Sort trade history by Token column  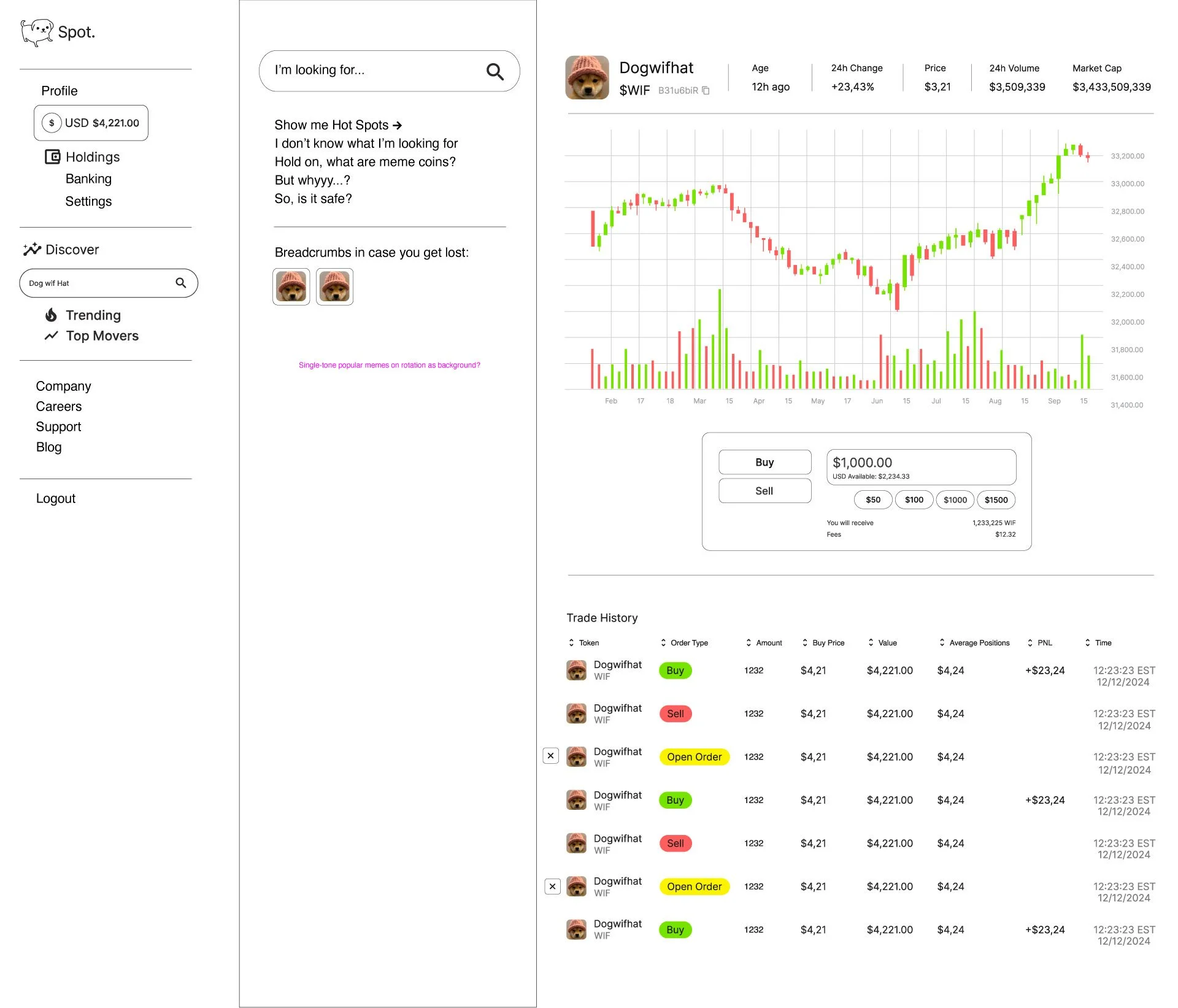tap(571, 642)
